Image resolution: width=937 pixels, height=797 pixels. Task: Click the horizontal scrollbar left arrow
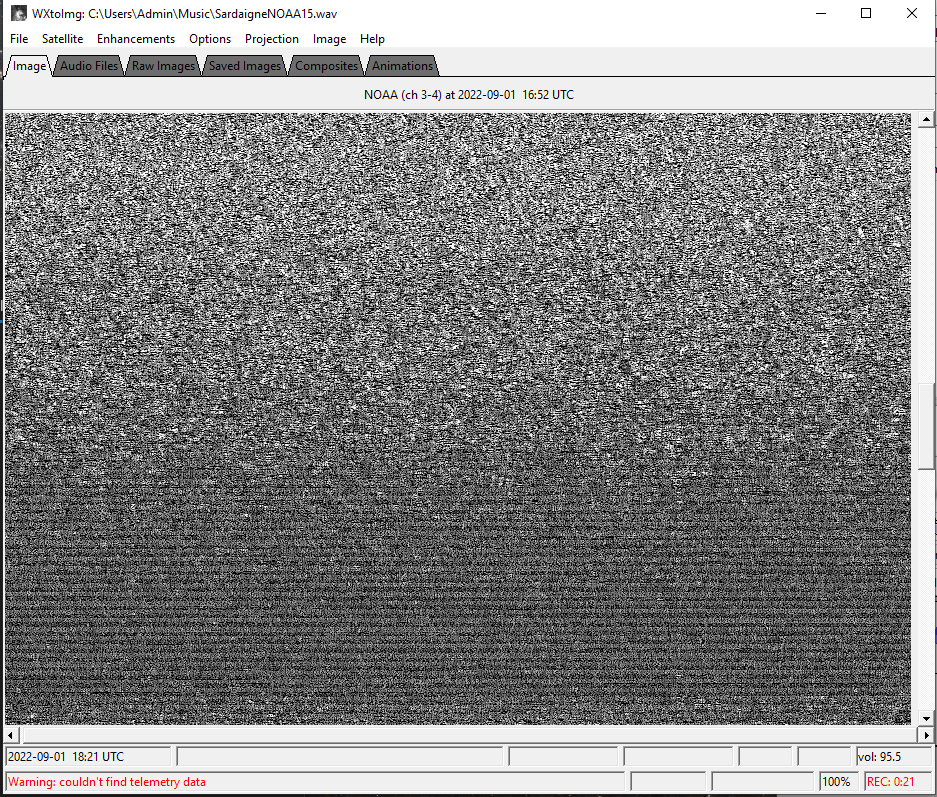(x=12, y=735)
